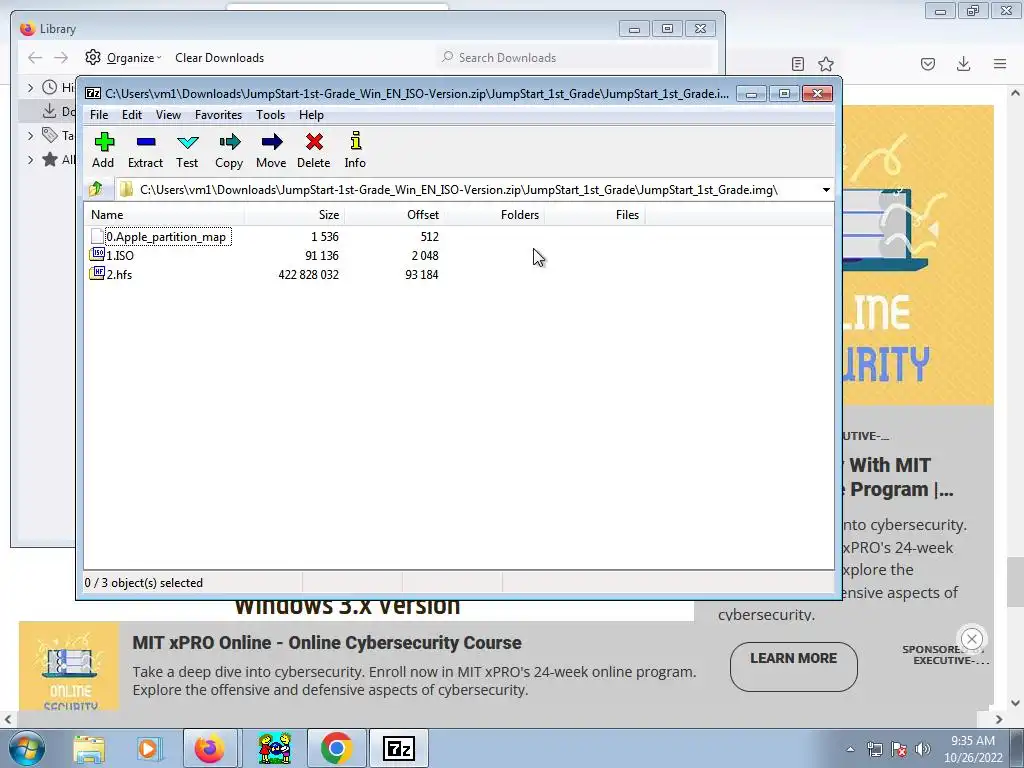Select the 0.Apple_partition_map file

(167, 236)
